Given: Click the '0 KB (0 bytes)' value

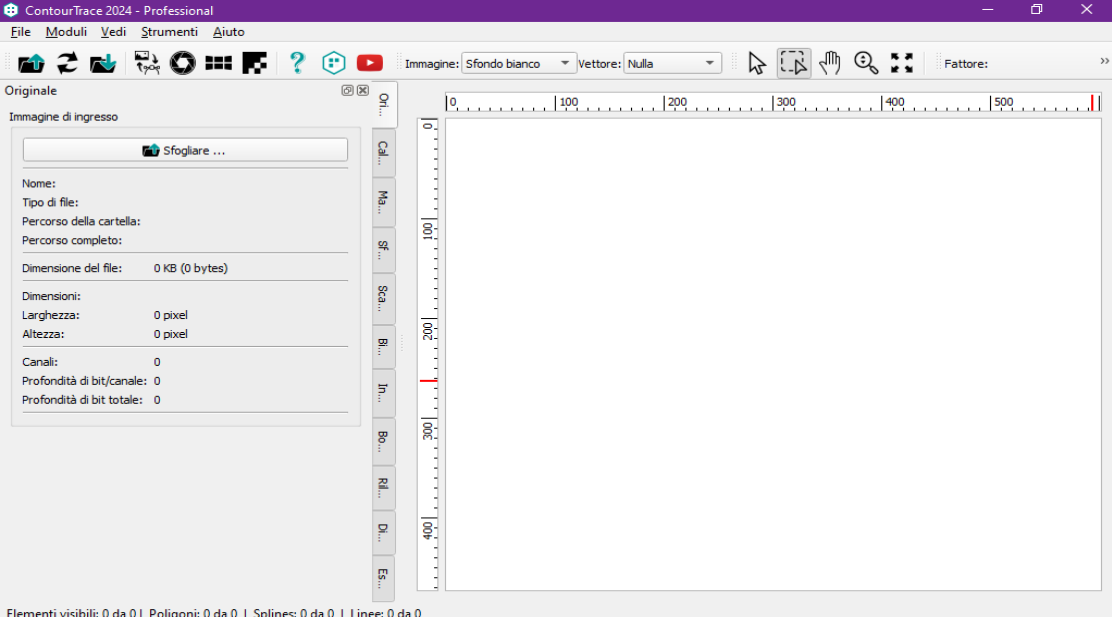Looking at the screenshot, I should (x=191, y=268).
